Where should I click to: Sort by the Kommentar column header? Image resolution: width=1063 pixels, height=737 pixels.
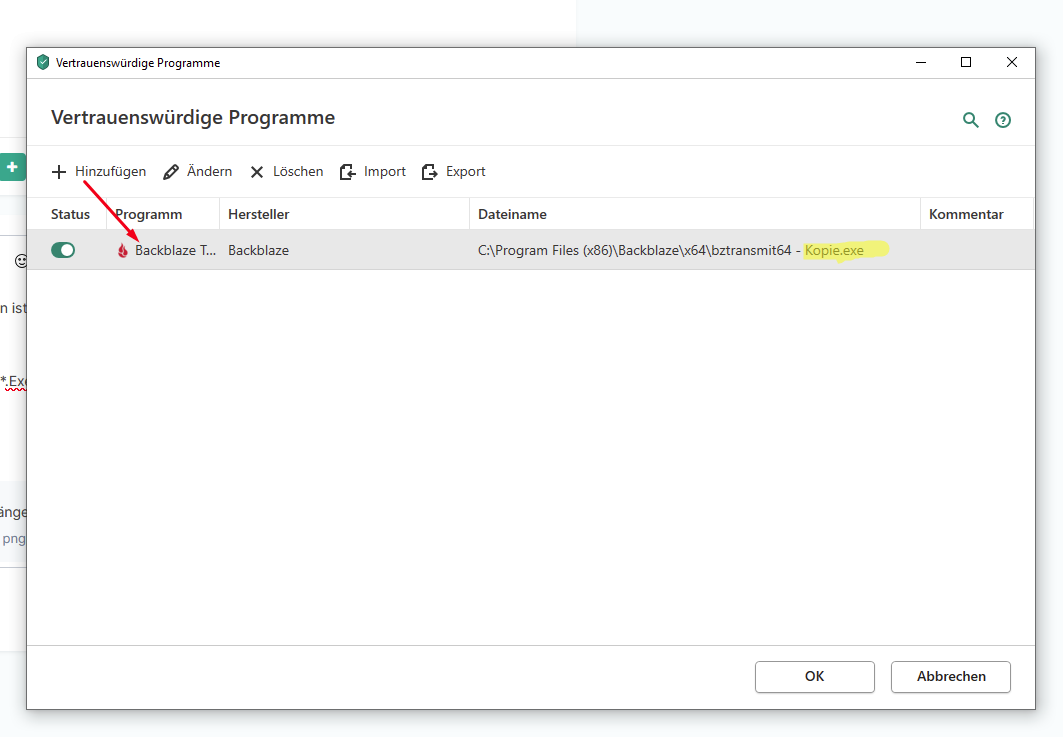965,214
